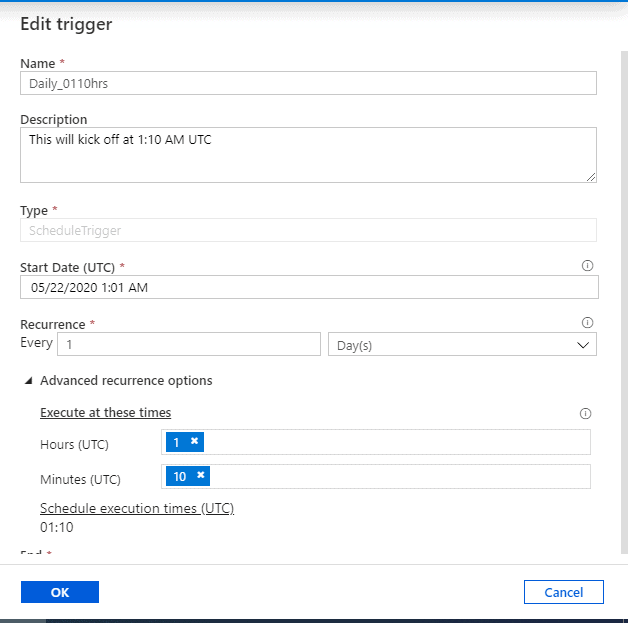The image size is (628, 623).
Task: Click the dialog vertical scrollbar
Action: 623,300
